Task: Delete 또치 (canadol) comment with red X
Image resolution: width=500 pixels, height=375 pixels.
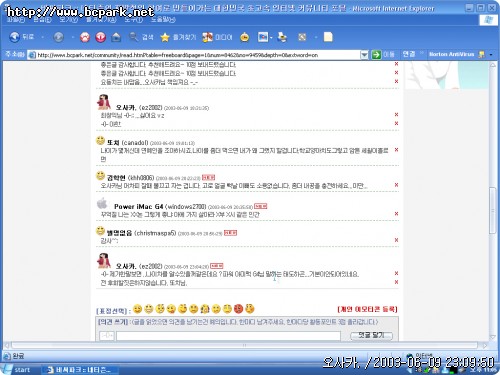Action: pos(396,150)
